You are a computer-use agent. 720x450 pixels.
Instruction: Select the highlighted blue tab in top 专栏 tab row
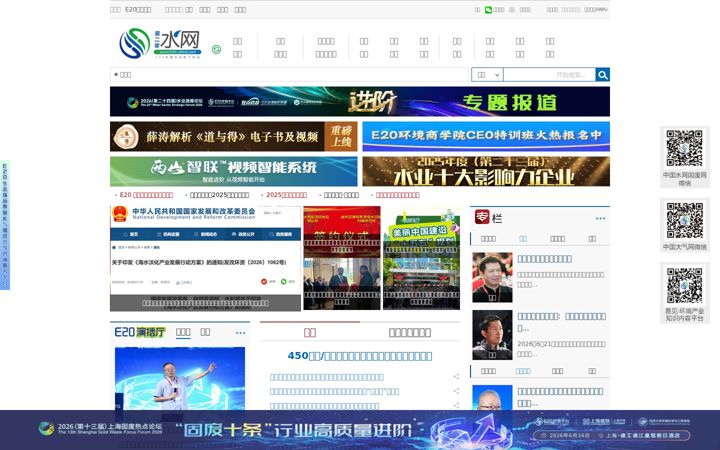pyautogui.click(x=523, y=238)
